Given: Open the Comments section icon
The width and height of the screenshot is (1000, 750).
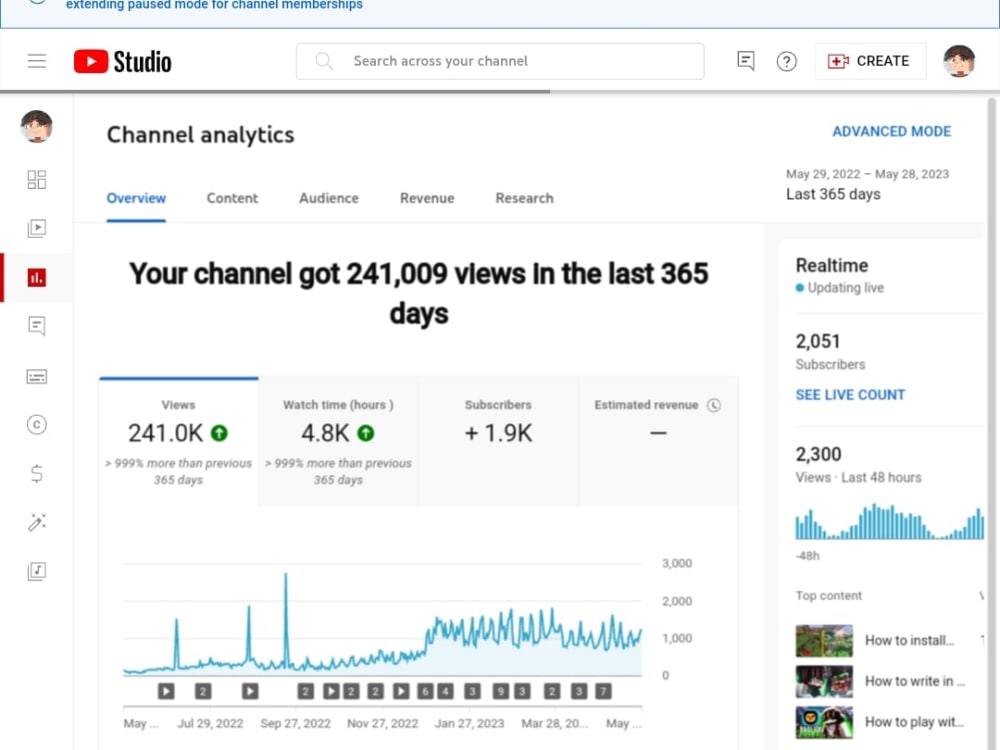Looking at the screenshot, I should (37, 325).
